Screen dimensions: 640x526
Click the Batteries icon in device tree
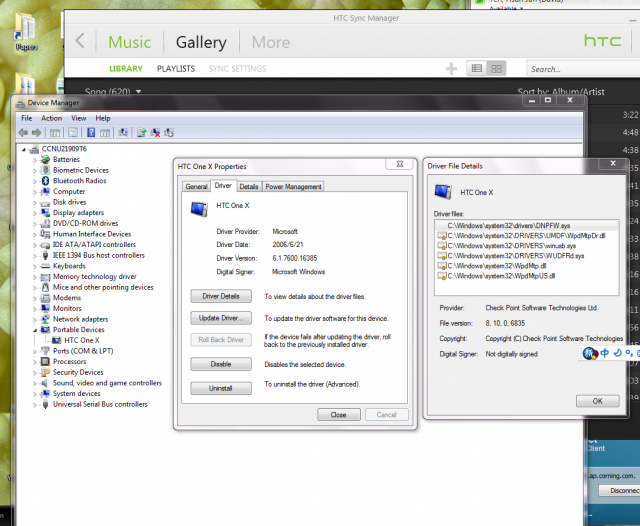pos(46,160)
